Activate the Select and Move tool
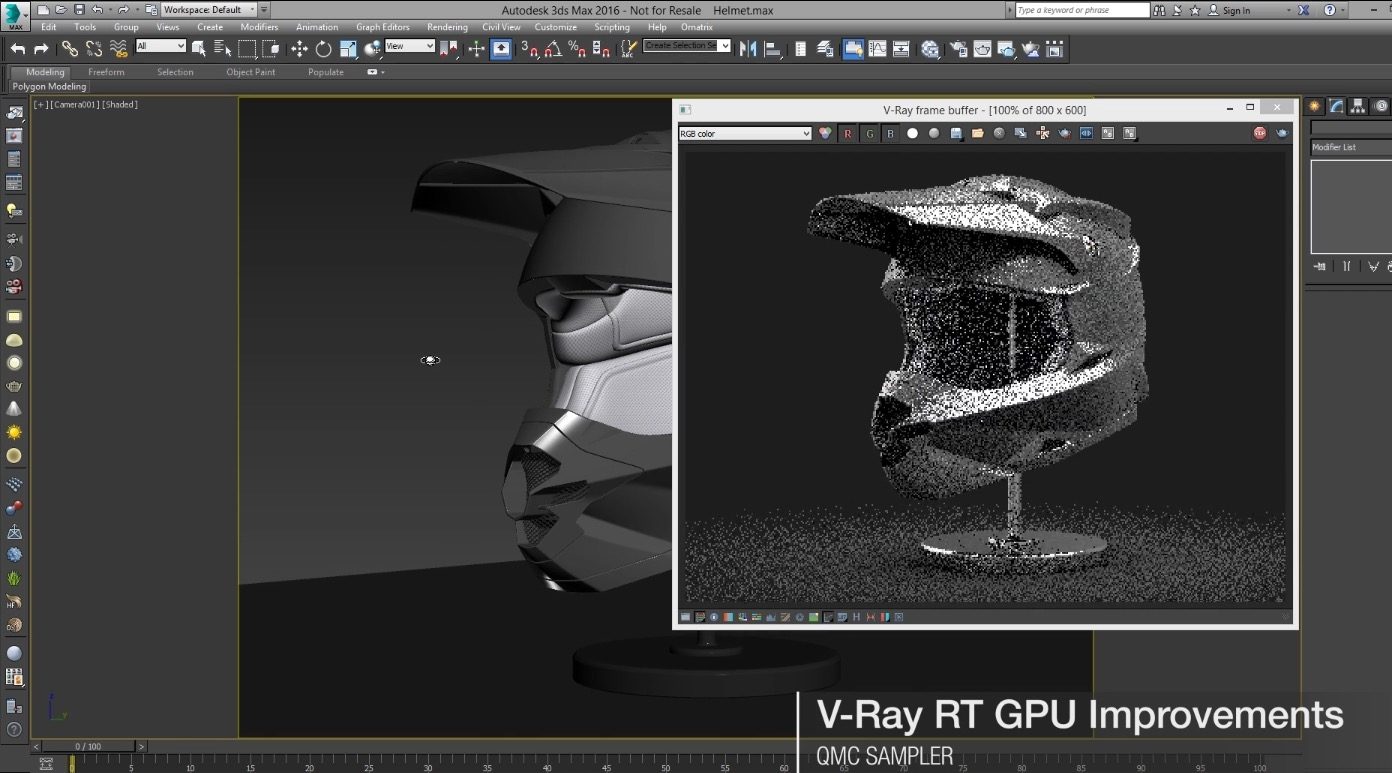The height and width of the screenshot is (773, 1392). [299, 49]
